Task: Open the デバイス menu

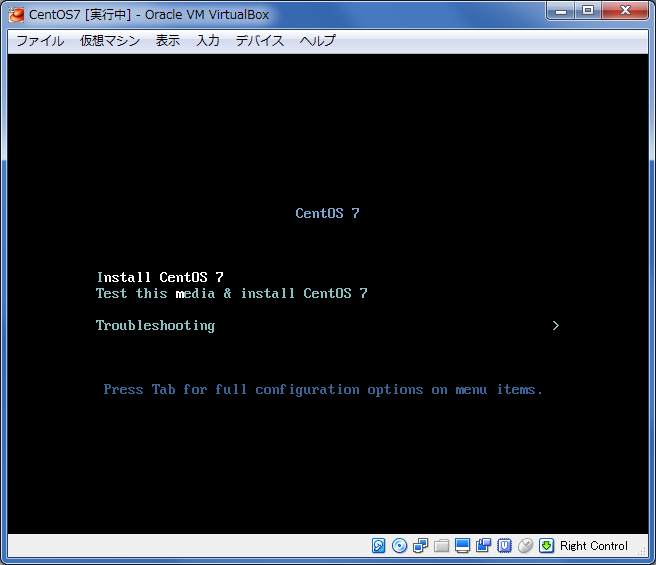Action: tap(260, 41)
